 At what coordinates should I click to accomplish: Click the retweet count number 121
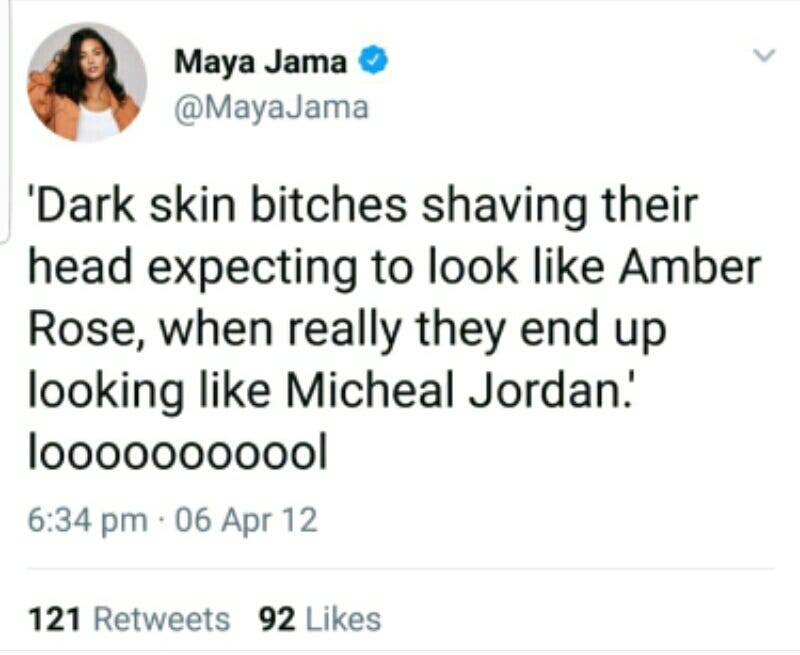[55, 619]
